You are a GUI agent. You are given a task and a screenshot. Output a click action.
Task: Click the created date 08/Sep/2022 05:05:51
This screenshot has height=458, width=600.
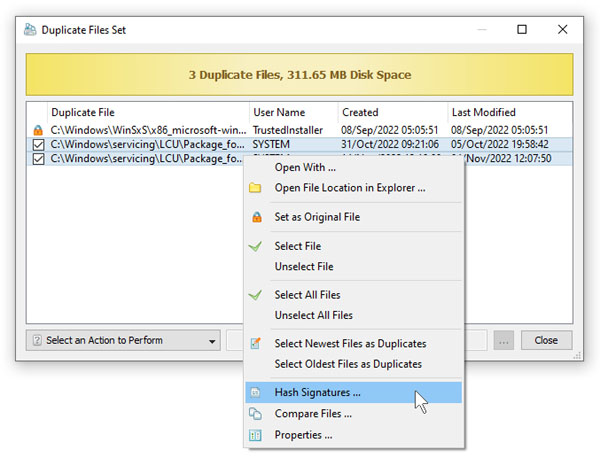(390, 130)
